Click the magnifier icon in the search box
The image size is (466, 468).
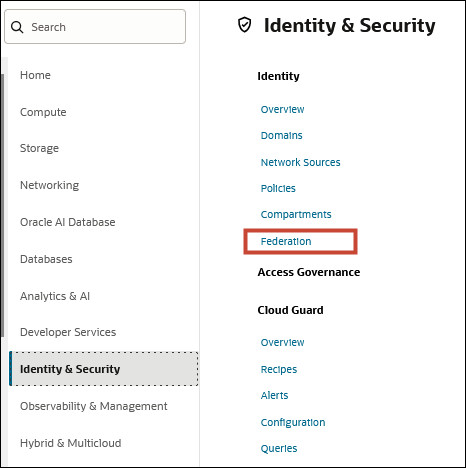click(17, 27)
